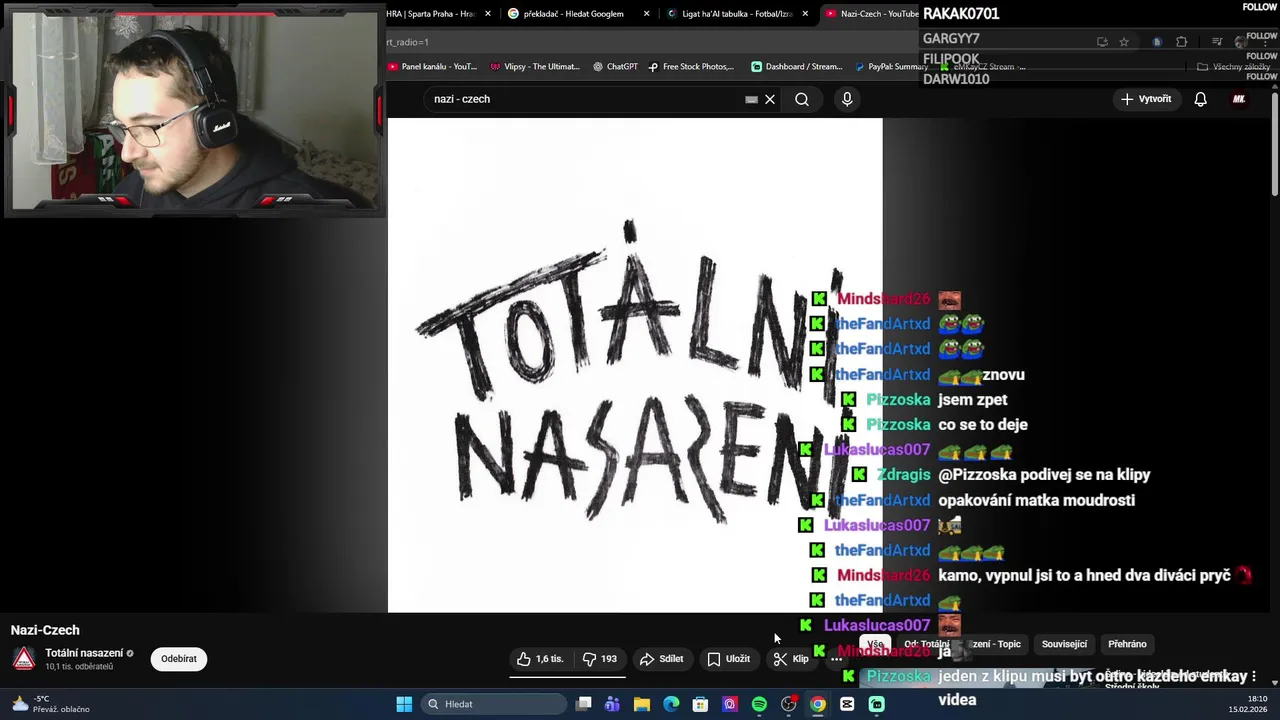Click the taskbar Hledat search box
The height and width of the screenshot is (720, 1280).
[x=493, y=704]
